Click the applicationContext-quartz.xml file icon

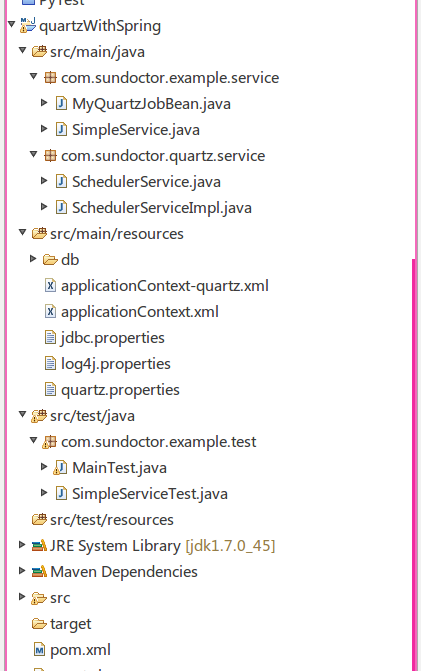point(50,285)
